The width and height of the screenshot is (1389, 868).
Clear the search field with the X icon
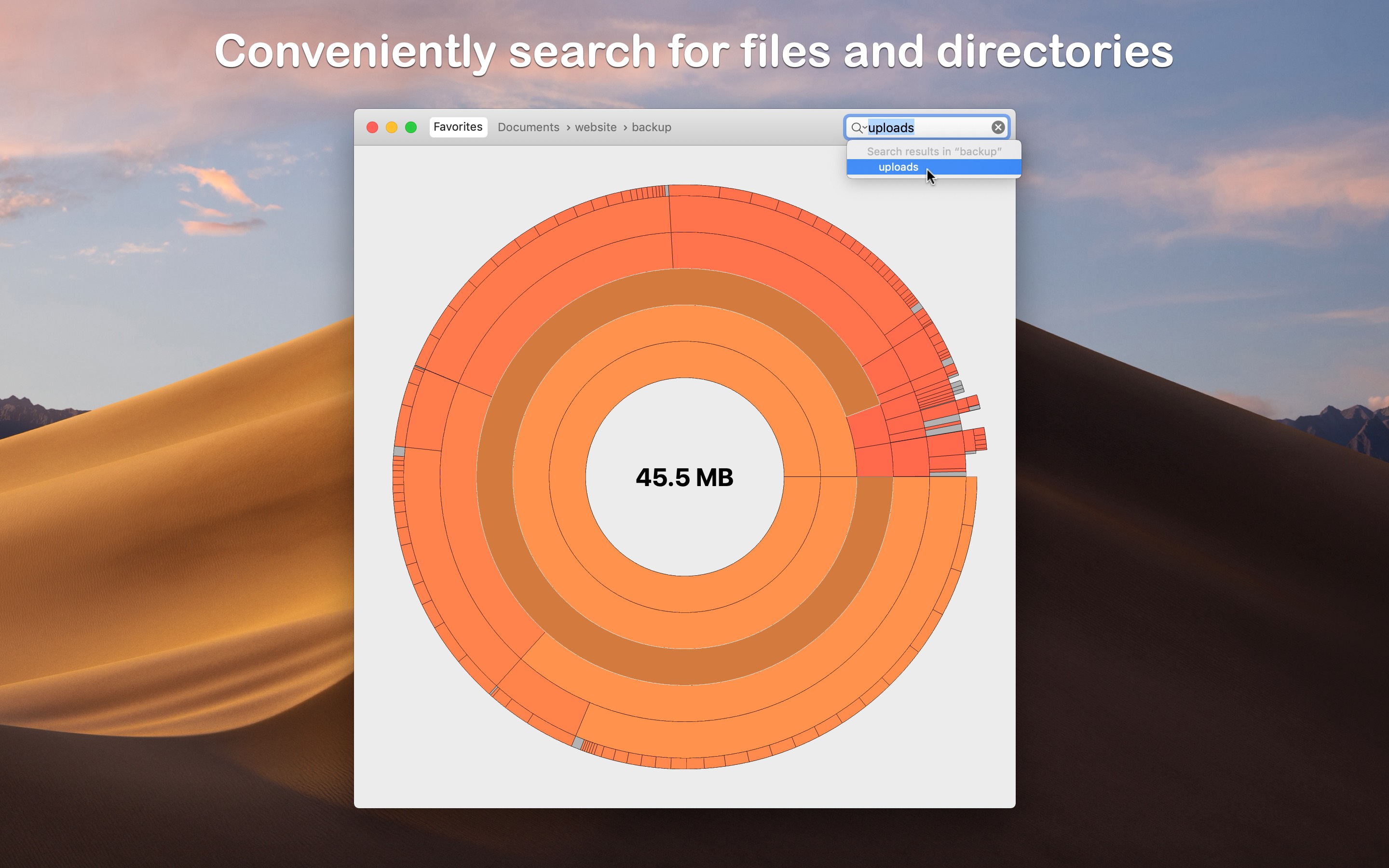[x=997, y=127]
